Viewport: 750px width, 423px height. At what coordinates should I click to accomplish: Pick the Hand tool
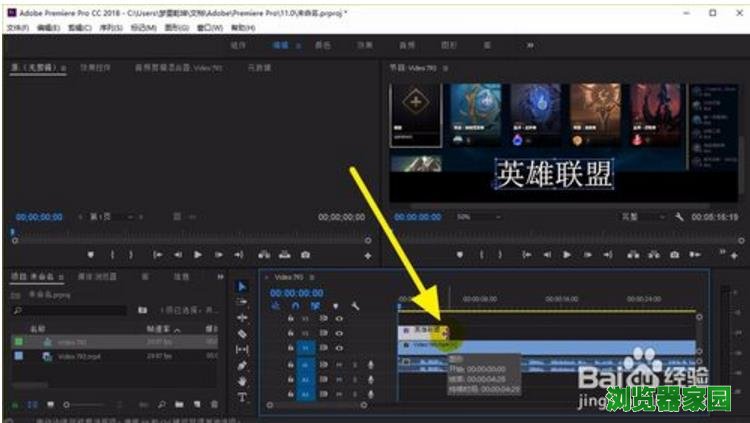click(242, 381)
